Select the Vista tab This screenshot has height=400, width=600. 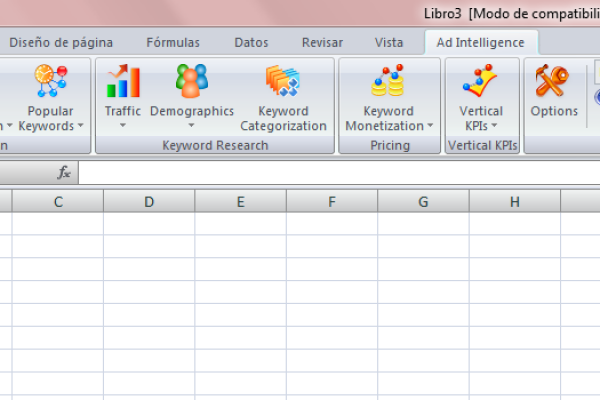pyautogui.click(x=389, y=42)
